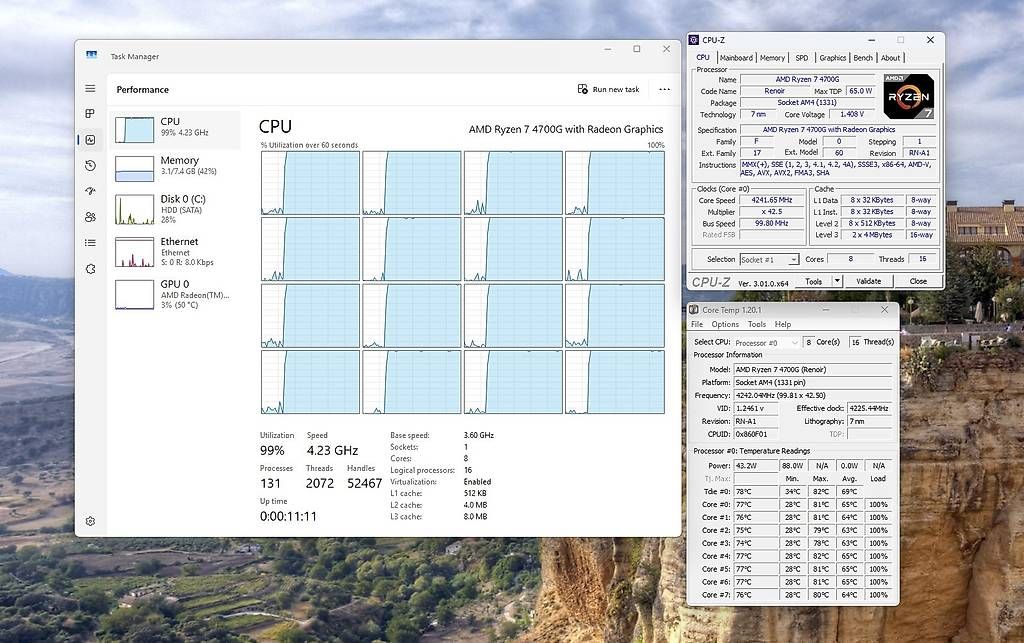Open Startup apps icon in sidebar
This screenshot has width=1024, height=643.
[x=90, y=191]
